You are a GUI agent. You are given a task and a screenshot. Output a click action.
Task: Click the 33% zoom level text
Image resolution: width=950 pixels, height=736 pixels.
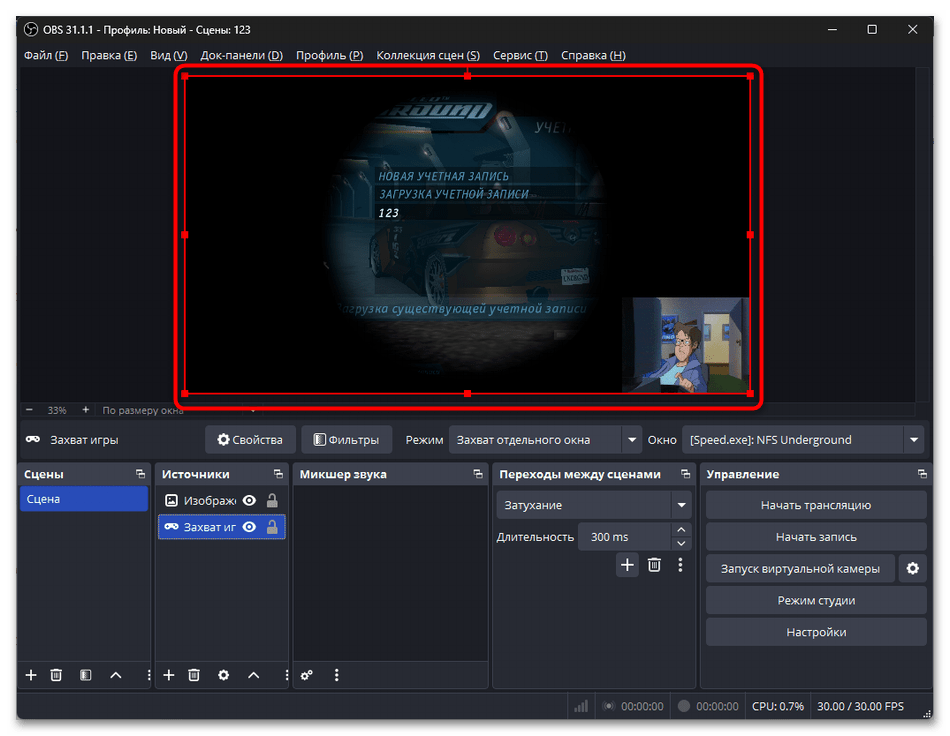(57, 410)
